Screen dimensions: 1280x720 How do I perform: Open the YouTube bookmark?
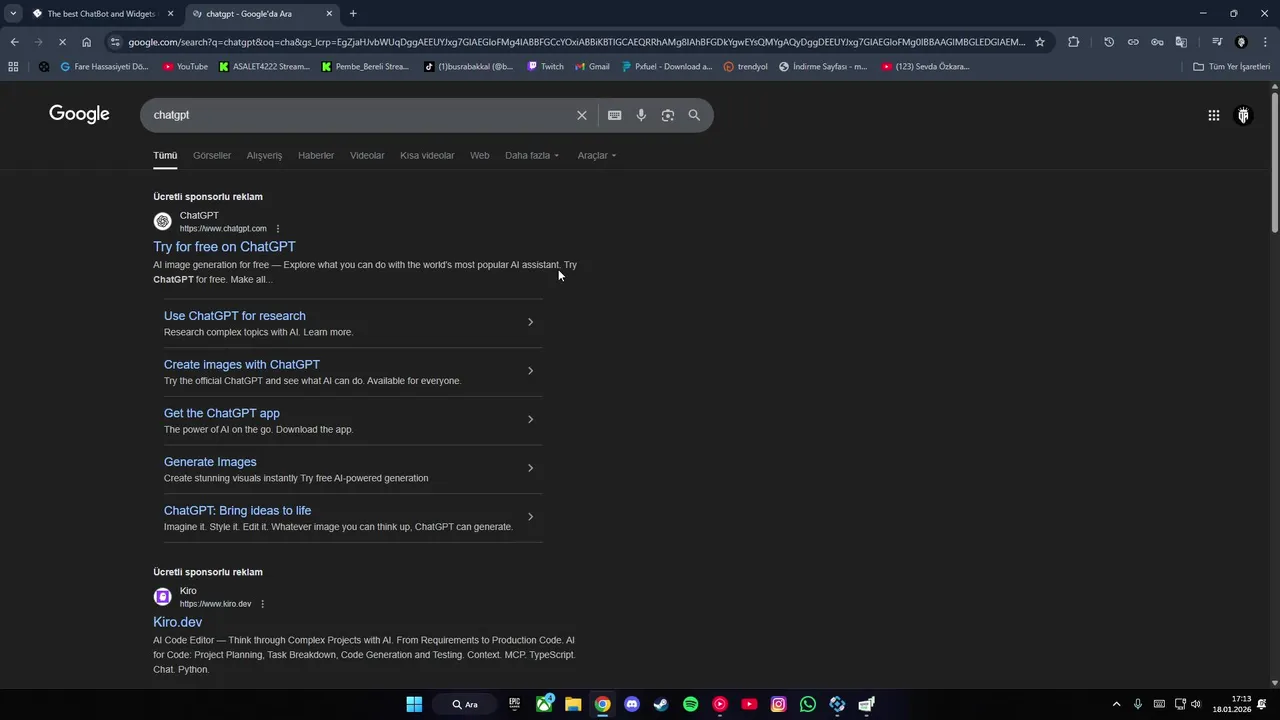point(184,67)
